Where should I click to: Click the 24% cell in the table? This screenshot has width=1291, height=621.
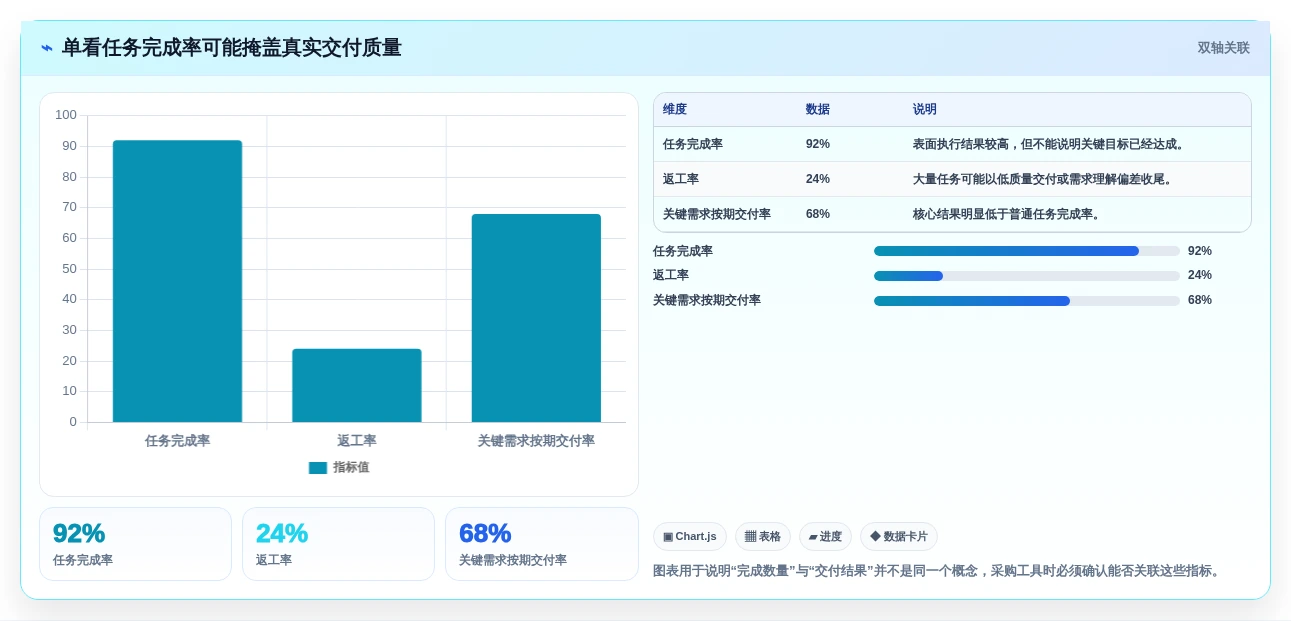[x=818, y=179]
